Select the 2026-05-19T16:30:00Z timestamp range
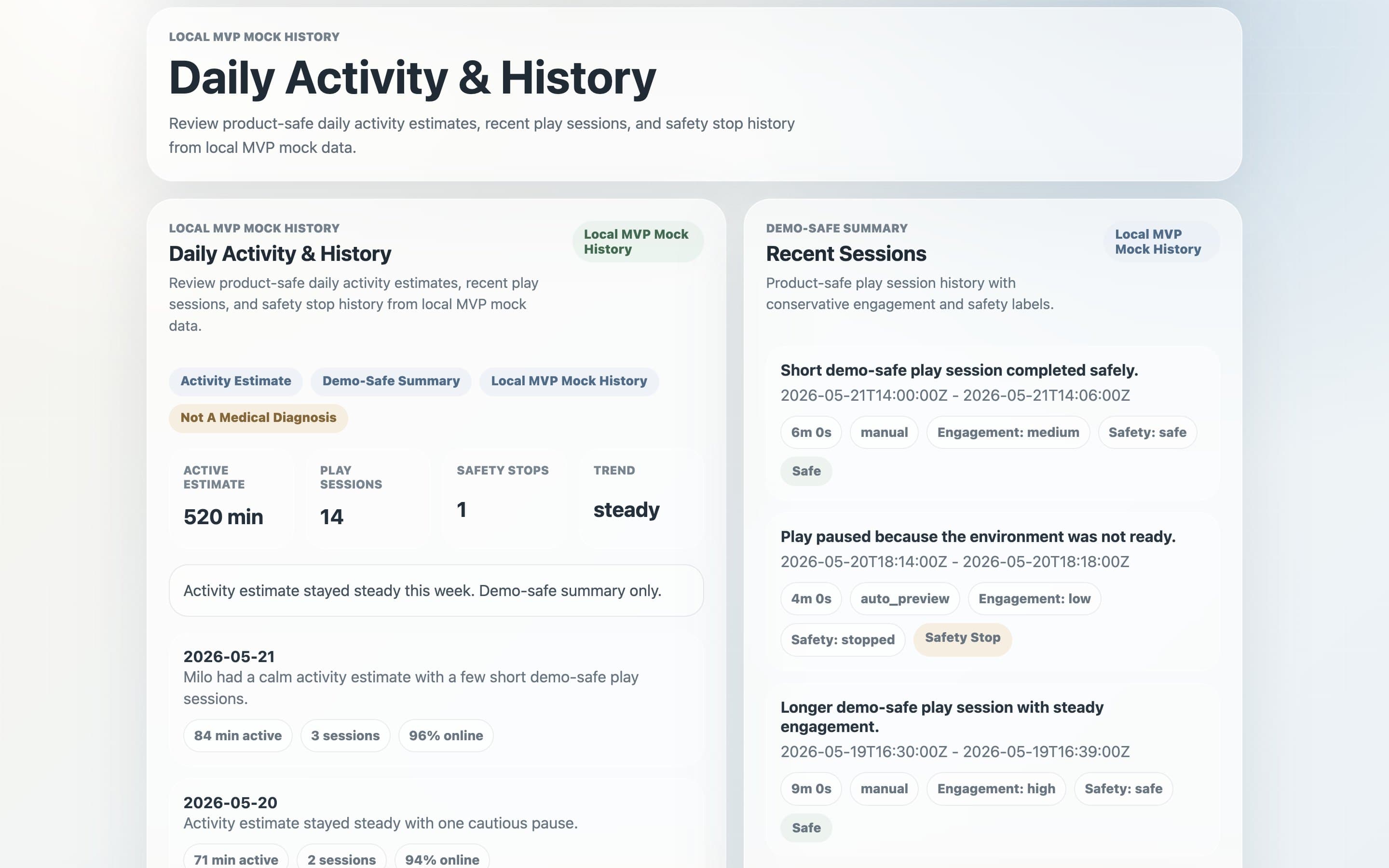Viewport: 1389px width, 868px height. [955, 751]
